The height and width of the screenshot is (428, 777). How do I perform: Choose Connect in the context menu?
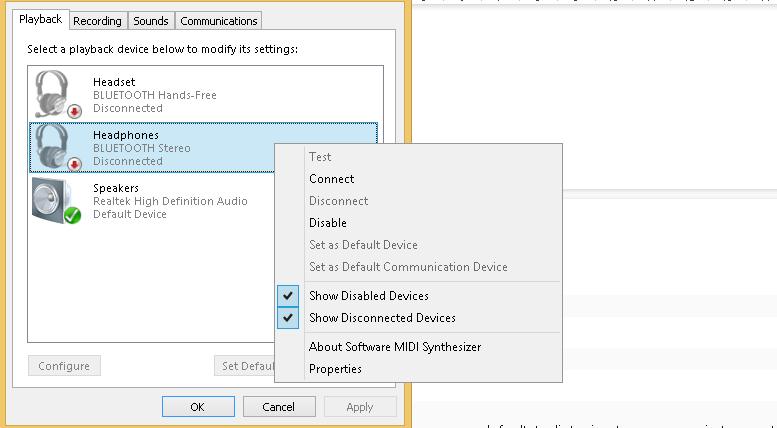[419, 179]
